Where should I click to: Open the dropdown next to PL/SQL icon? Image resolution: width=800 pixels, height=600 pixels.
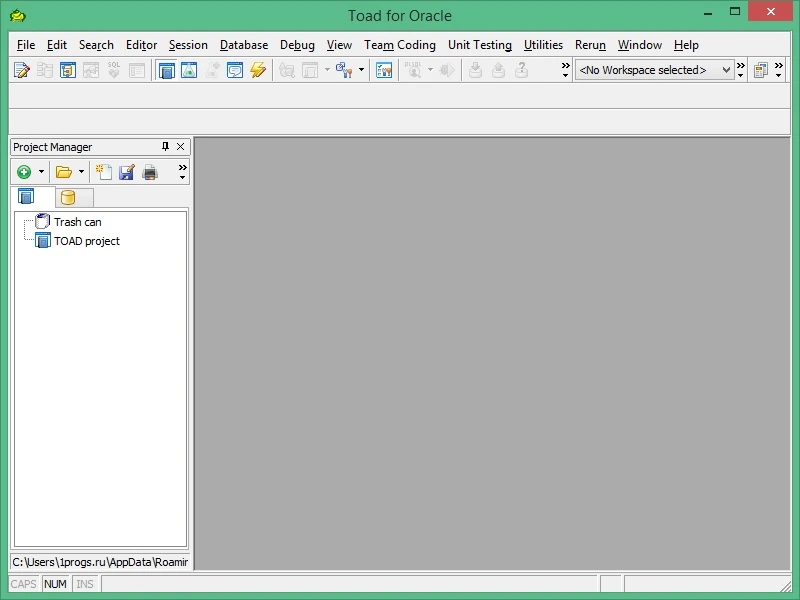click(430, 69)
